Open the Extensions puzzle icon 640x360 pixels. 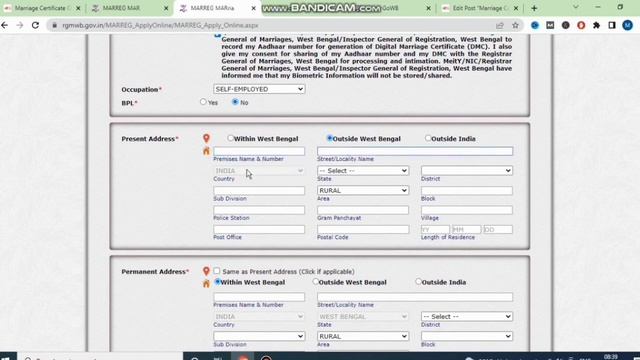(596, 25)
